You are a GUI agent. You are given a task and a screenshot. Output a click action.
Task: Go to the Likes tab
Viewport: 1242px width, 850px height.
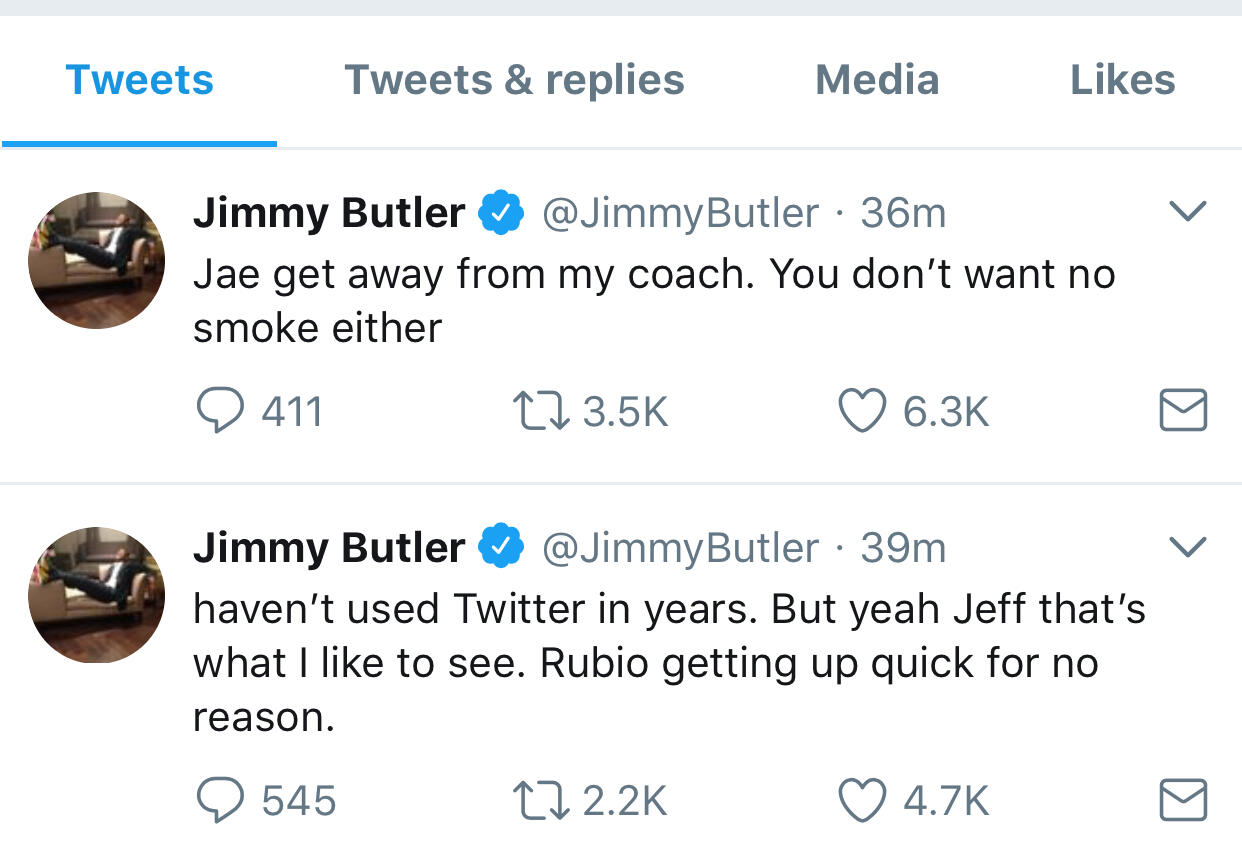(1122, 80)
